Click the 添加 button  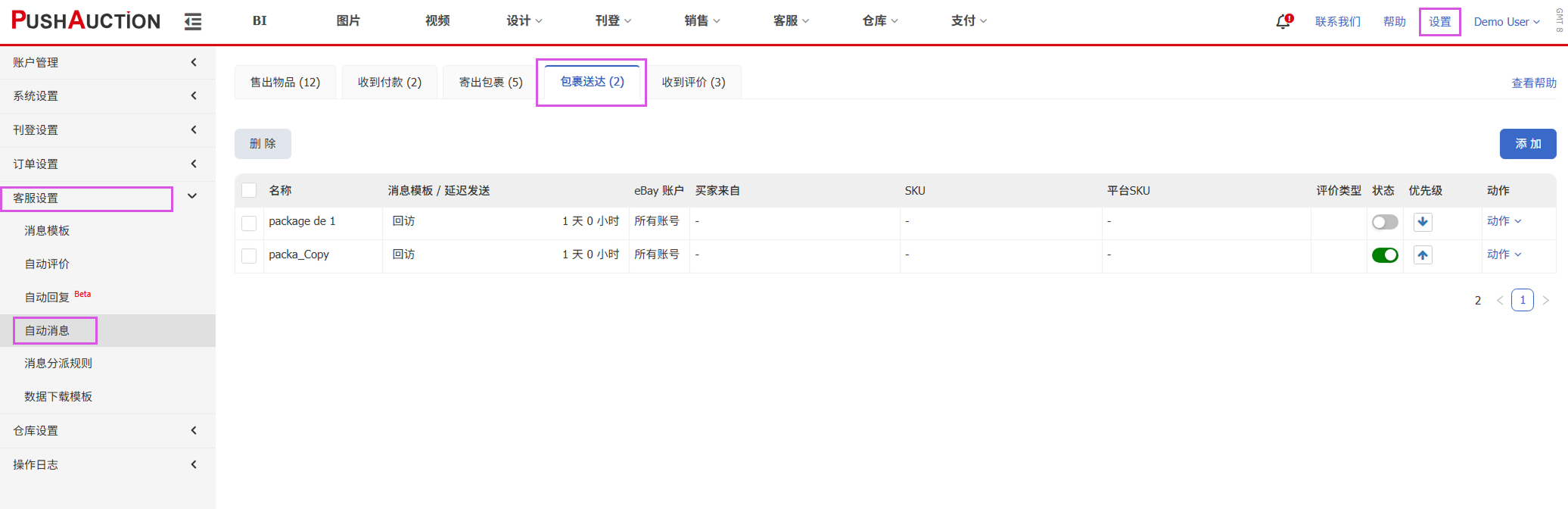click(1527, 144)
